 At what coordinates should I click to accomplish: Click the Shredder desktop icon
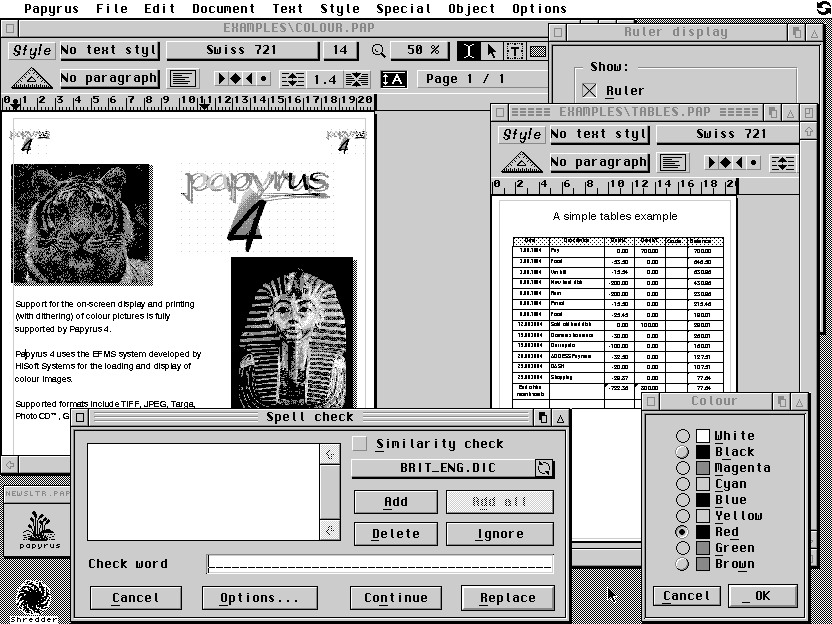pos(33,602)
